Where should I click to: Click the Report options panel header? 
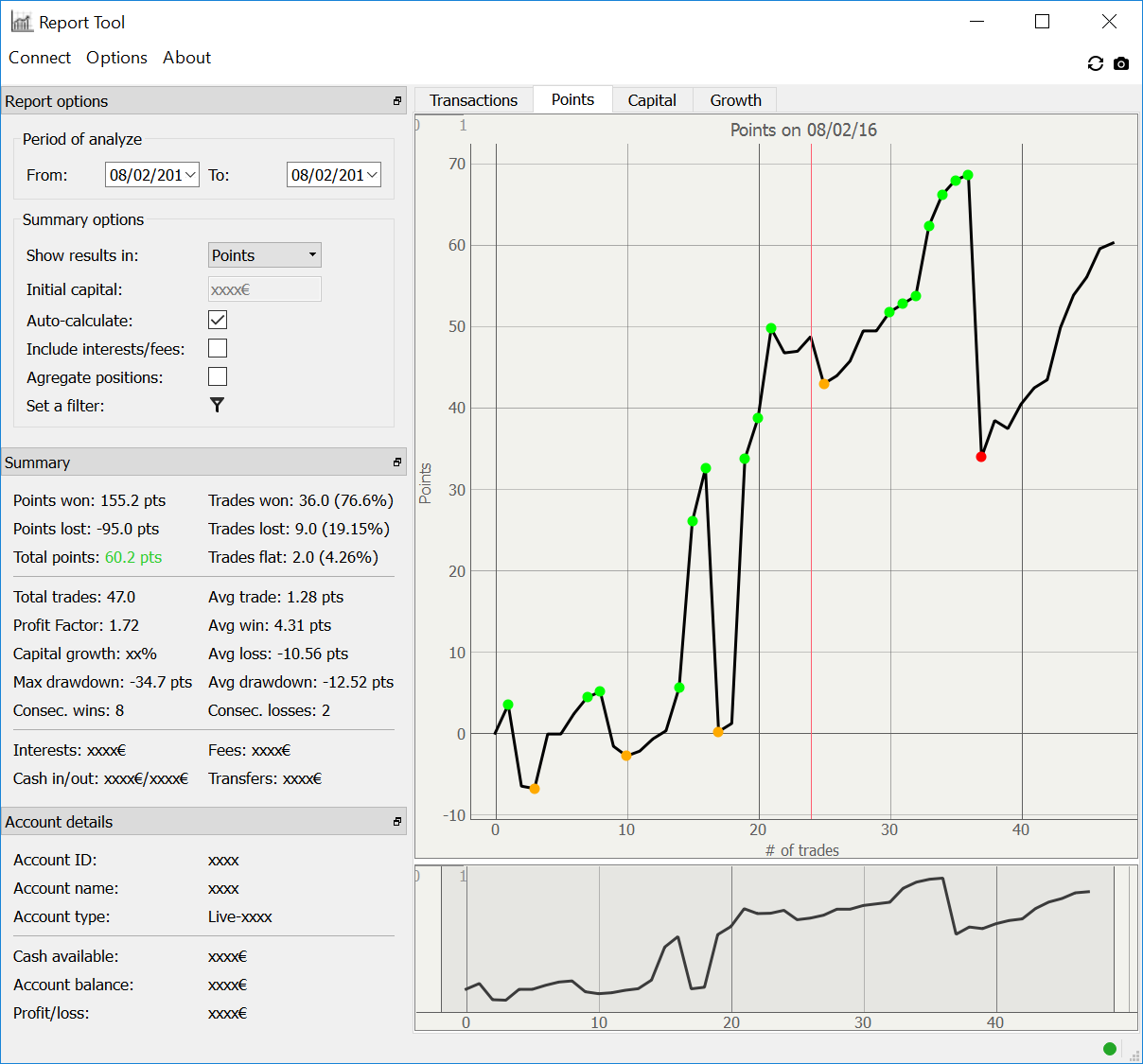pos(204,101)
